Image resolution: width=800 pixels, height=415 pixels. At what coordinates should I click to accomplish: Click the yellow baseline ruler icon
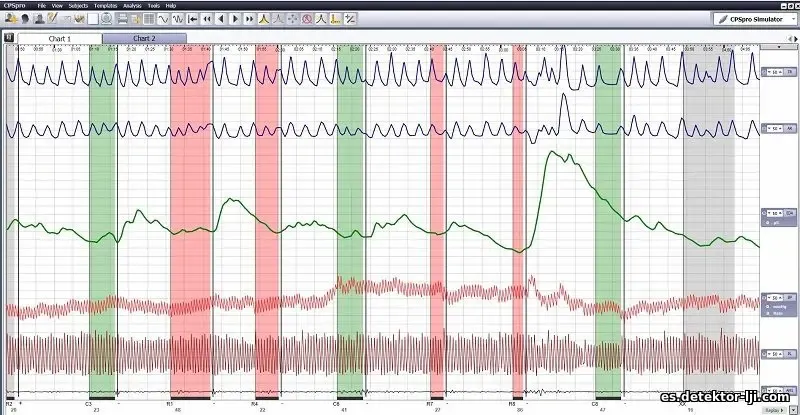tap(335, 19)
